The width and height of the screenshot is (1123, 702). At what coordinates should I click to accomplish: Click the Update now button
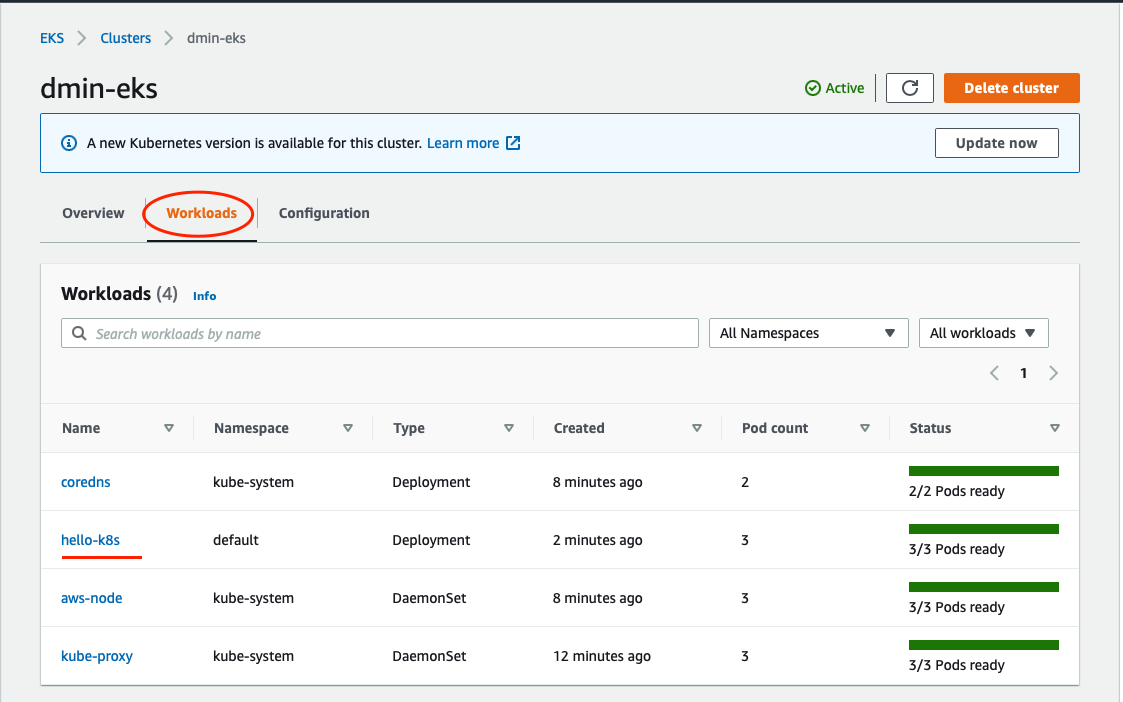[996, 143]
